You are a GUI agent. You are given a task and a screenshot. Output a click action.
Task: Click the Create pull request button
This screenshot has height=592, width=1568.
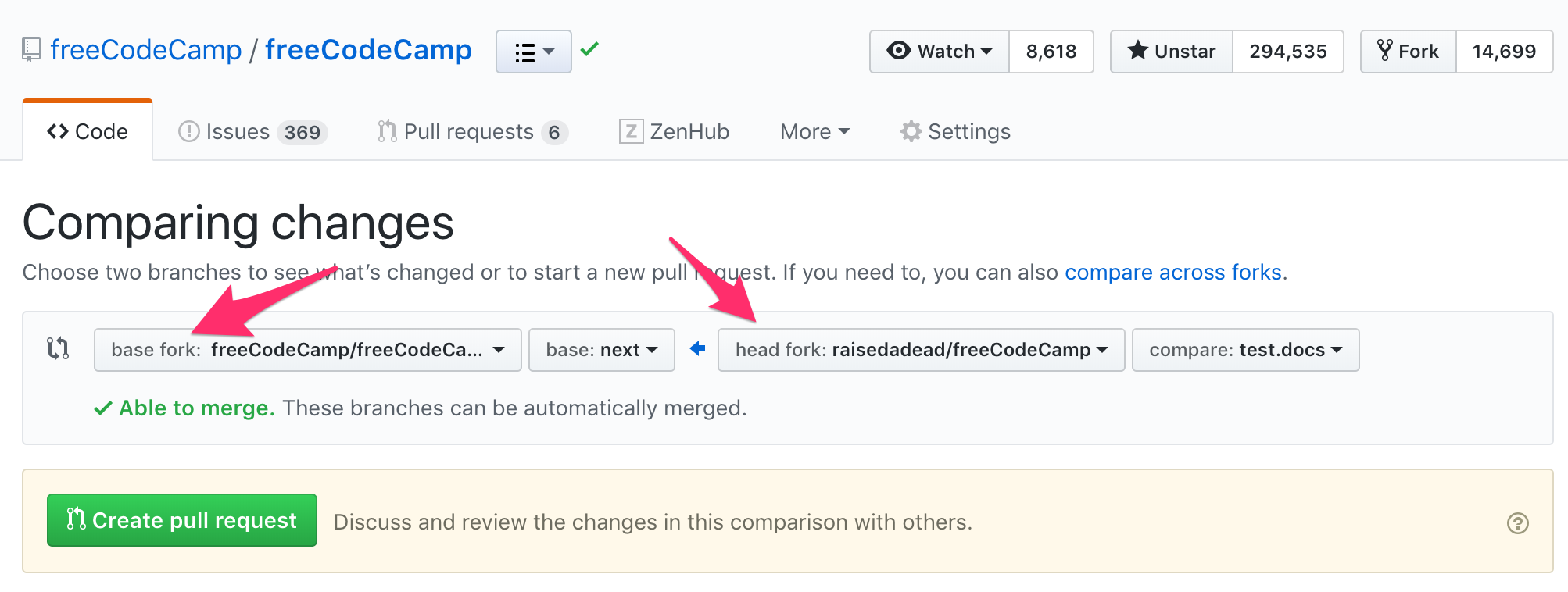pos(181,520)
